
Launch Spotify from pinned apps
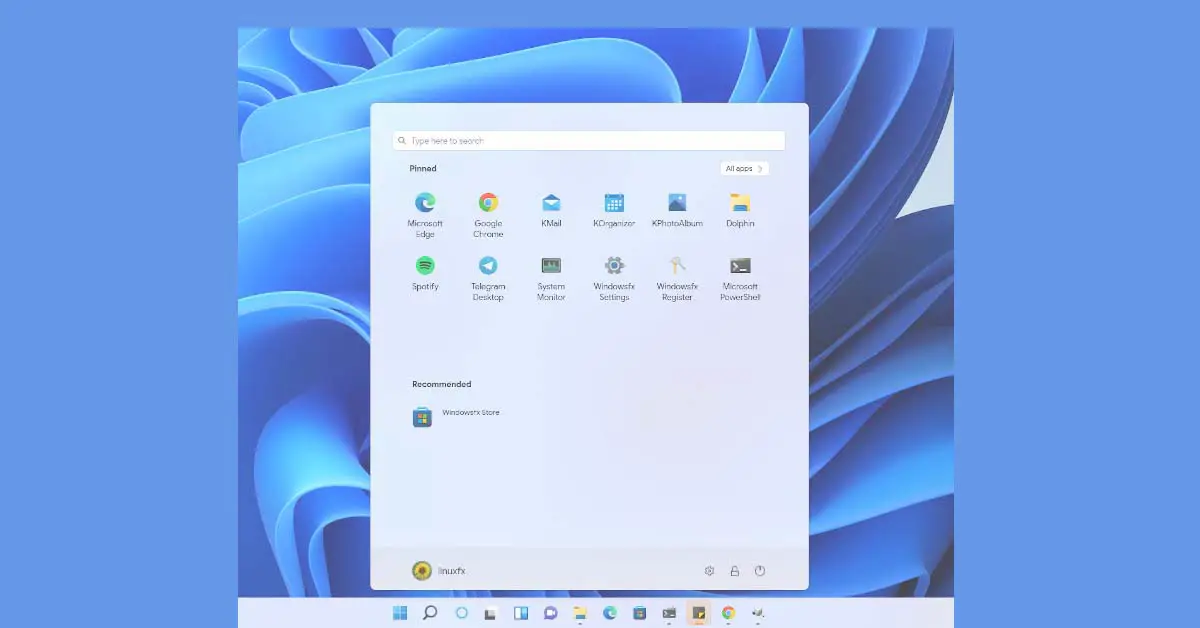pyautogui.click(x=425, y=273)
